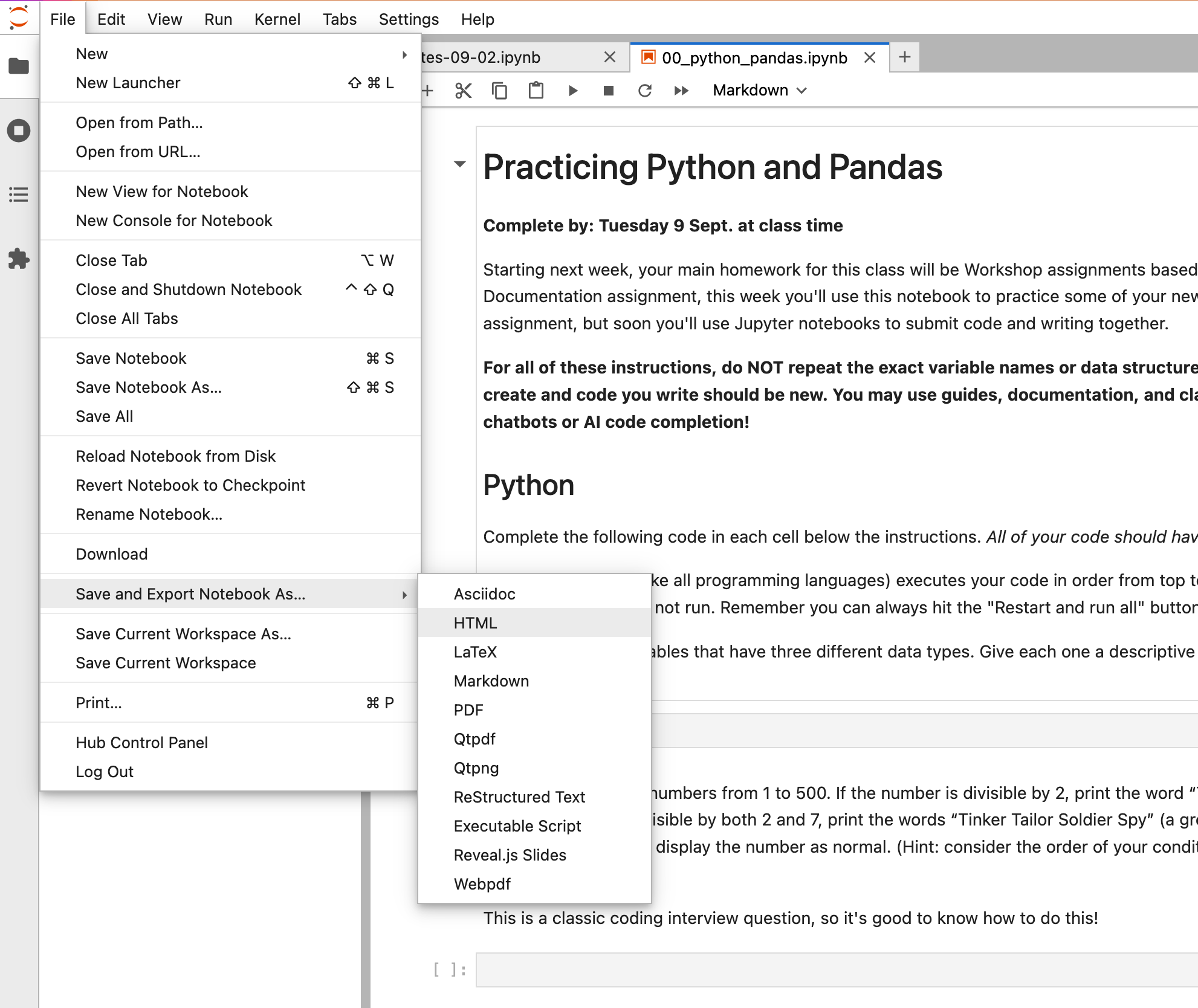
Task: Export notebook as ReStructured Text
Action: (x=534, y=797)
